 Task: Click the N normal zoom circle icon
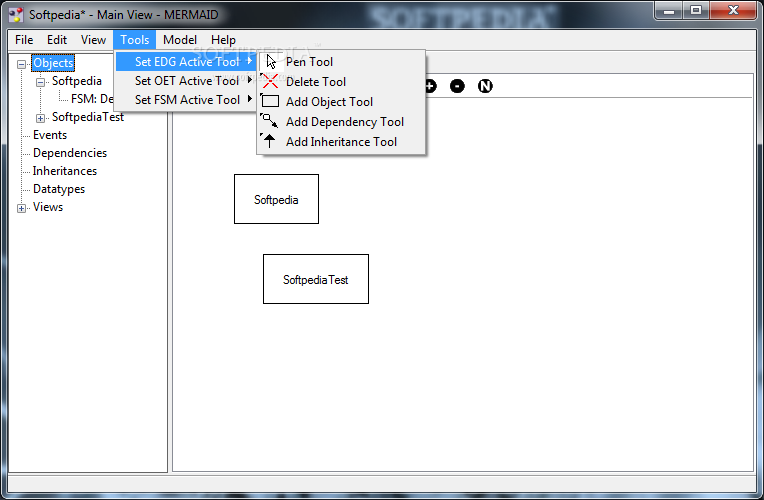pos(485,86)
